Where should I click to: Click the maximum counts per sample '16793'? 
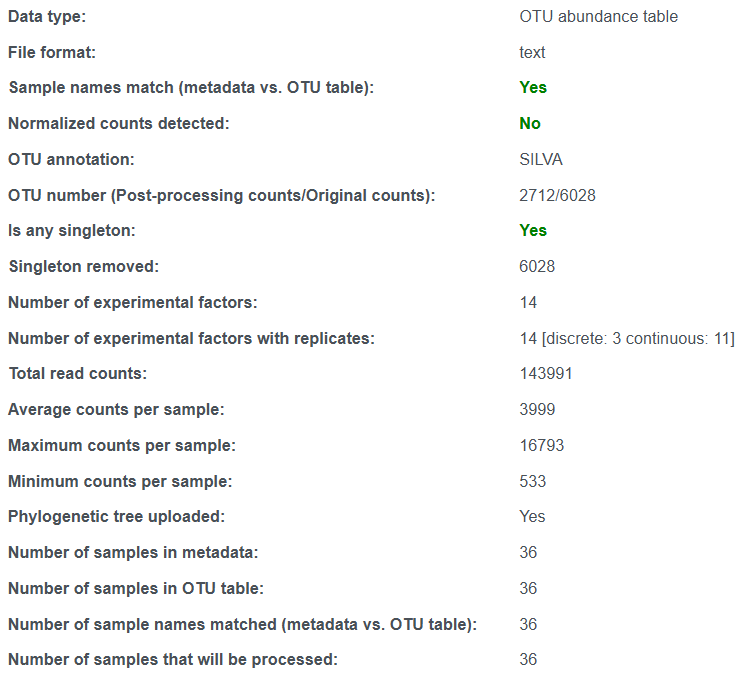click(x=542, y=445)
